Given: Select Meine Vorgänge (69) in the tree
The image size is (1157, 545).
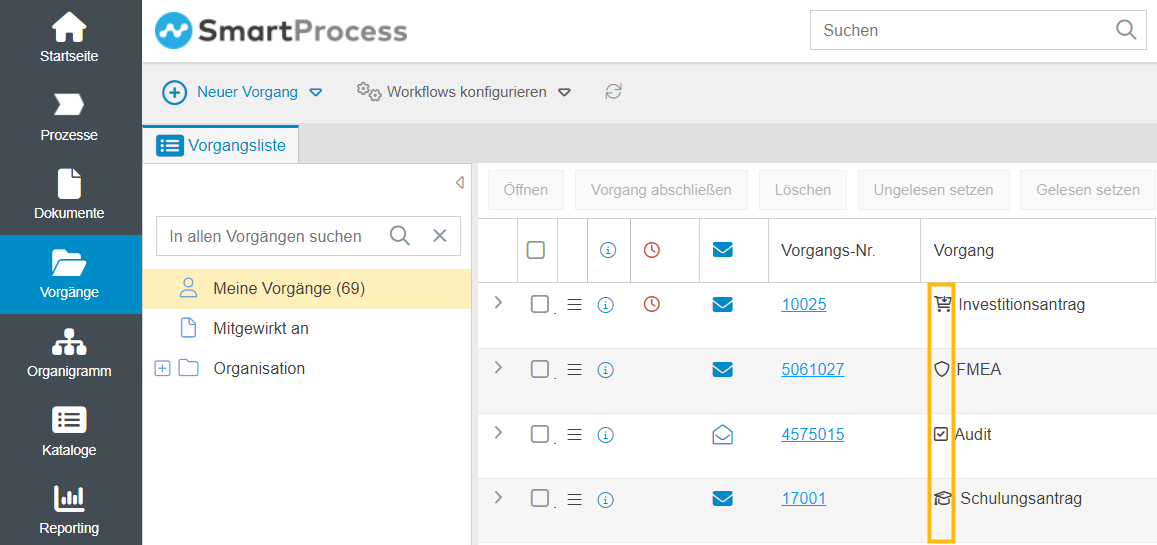Looking at the screenshot, I should tap(289, 289).
